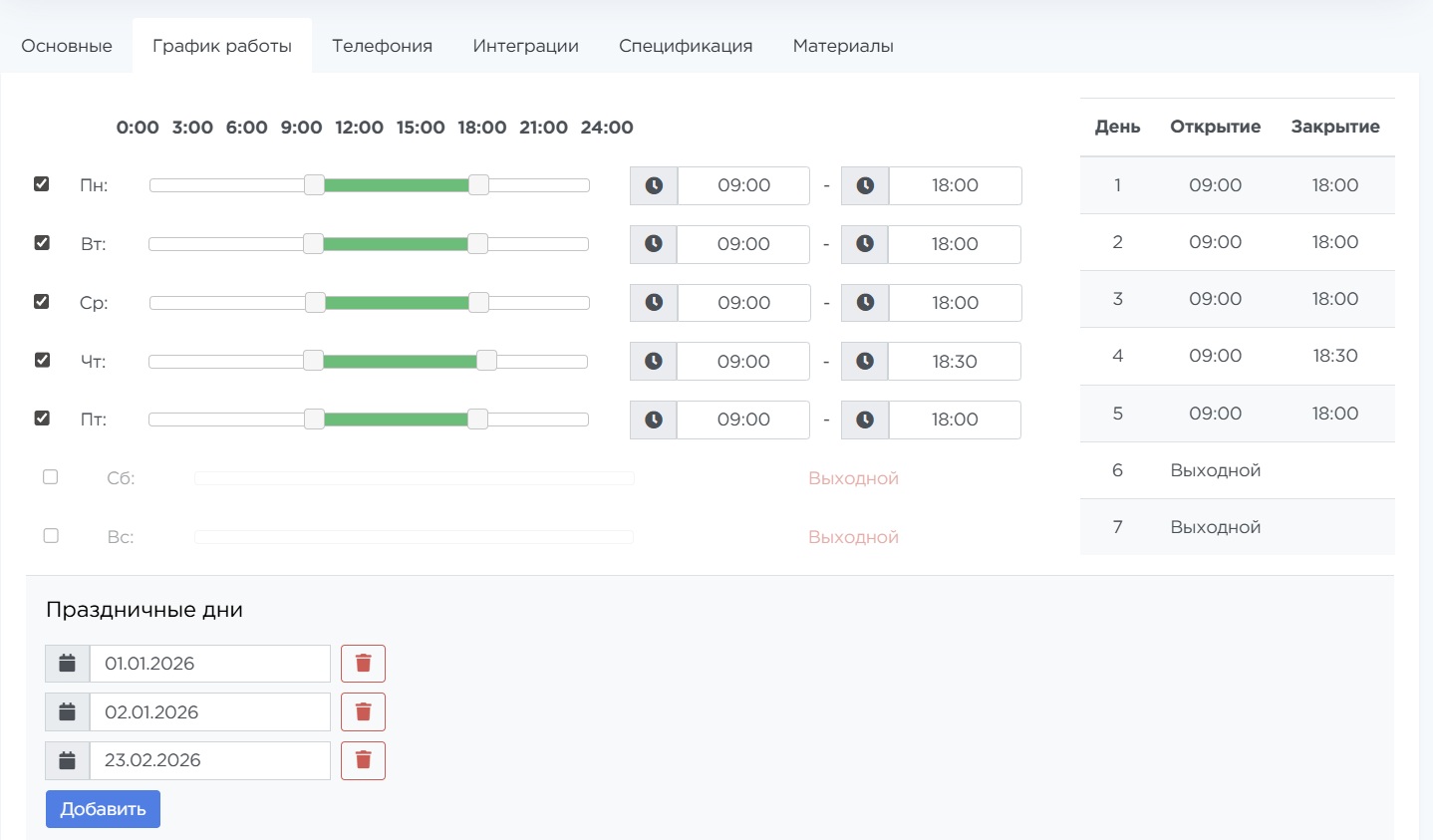Click the Tuesday opening time slider handle
Screen dimensions: 1433x840
313,244
